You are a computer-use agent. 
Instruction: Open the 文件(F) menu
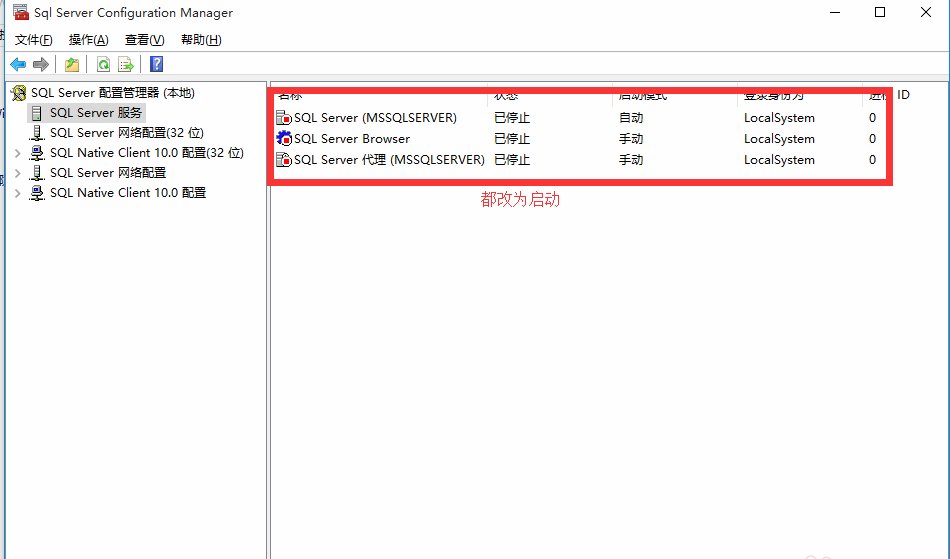pos(33,40)
